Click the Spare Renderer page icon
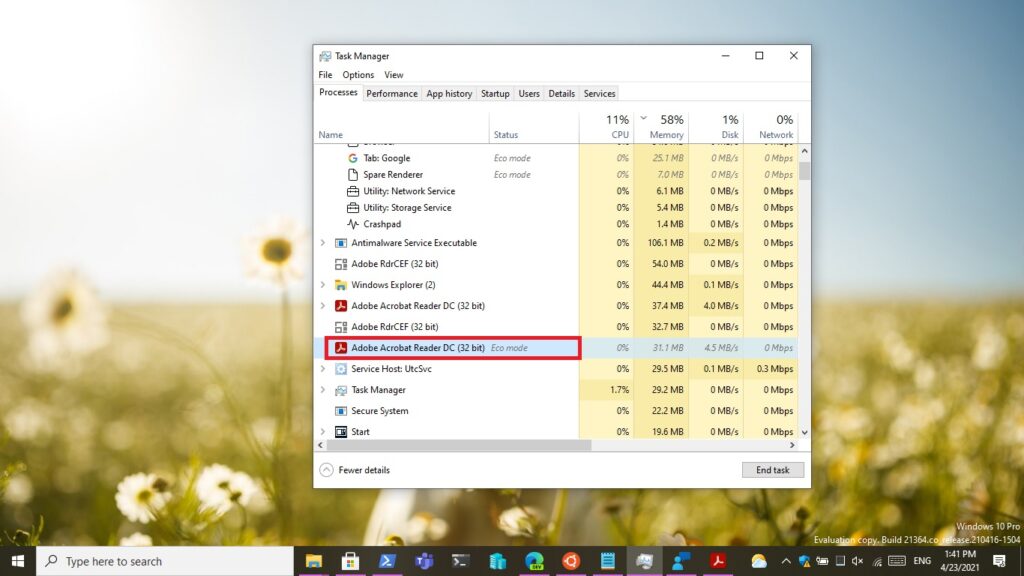The image size is (1024, 576). [x=353, y=175]
